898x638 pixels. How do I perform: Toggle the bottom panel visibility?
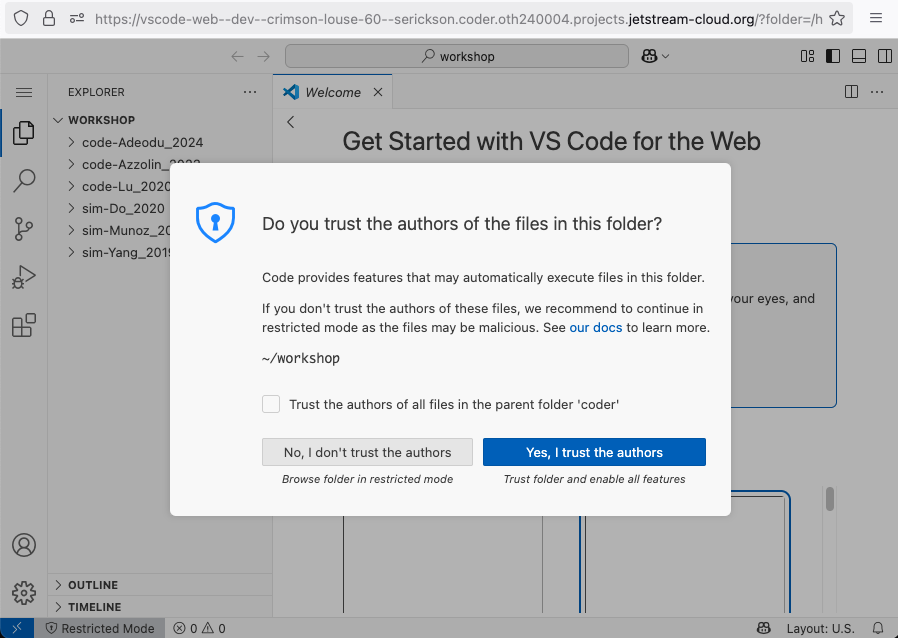(x=858, y=56)
